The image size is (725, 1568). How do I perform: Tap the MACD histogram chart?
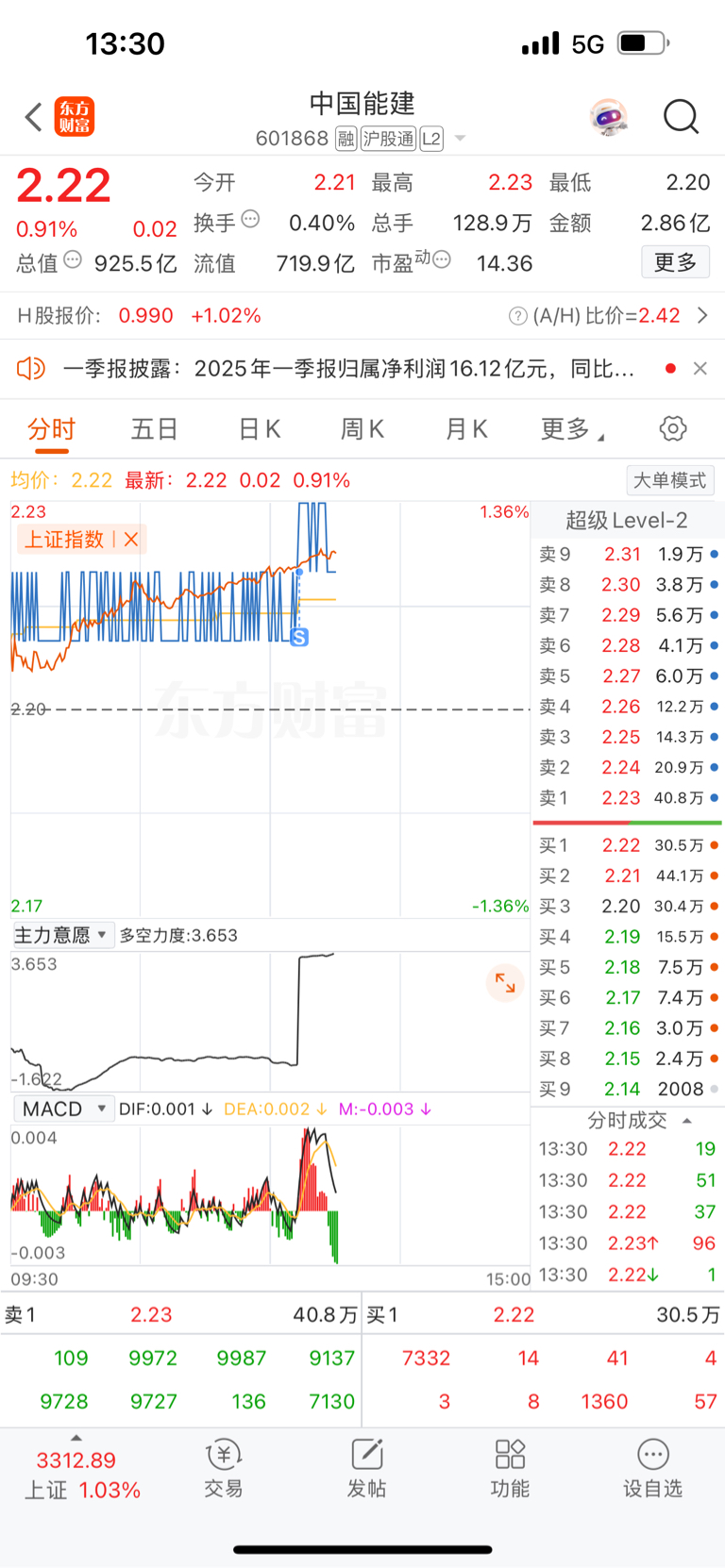(270, 1194)
